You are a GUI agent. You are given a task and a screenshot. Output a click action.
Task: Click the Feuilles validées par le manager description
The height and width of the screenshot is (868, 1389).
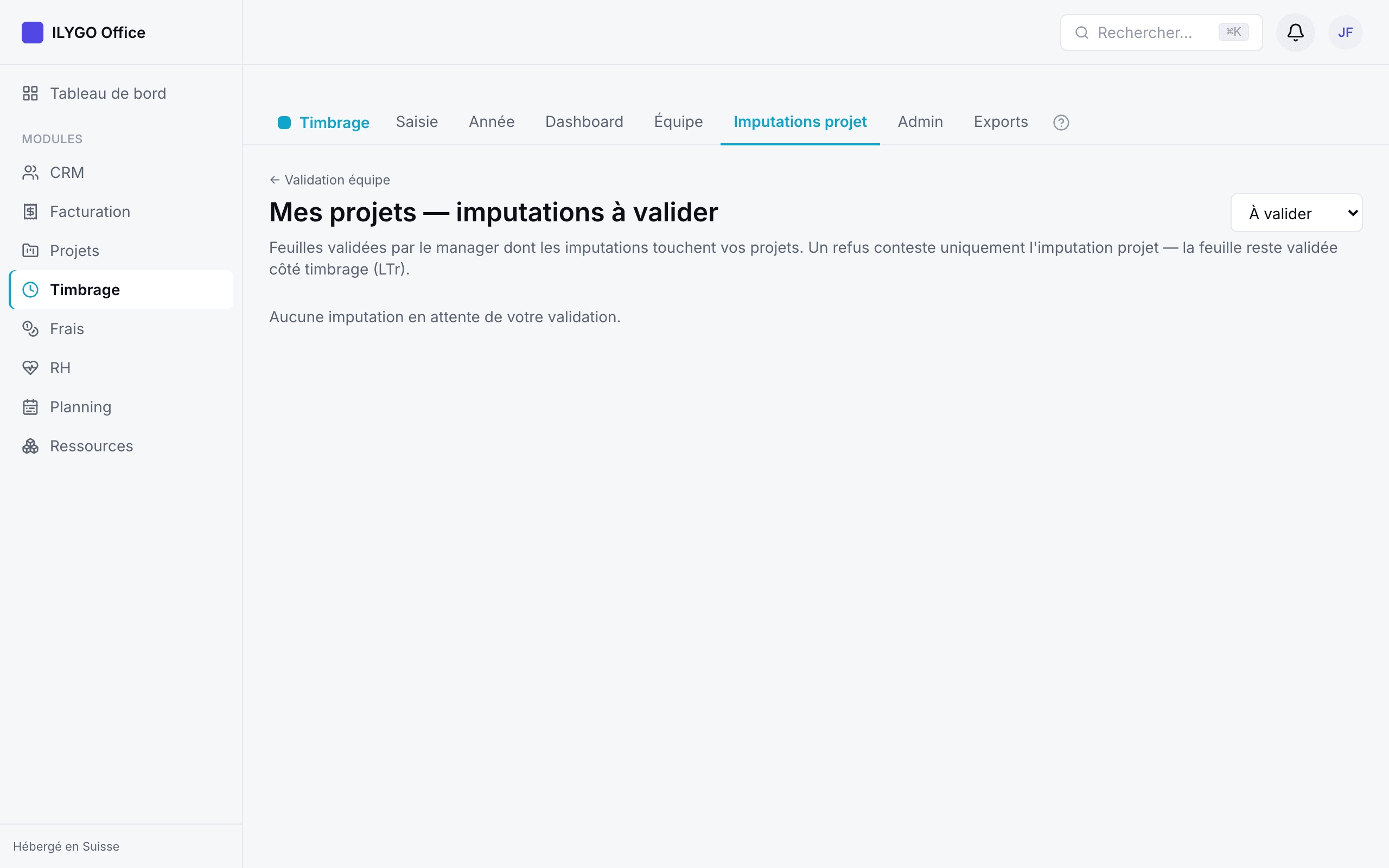coord(804,258)
